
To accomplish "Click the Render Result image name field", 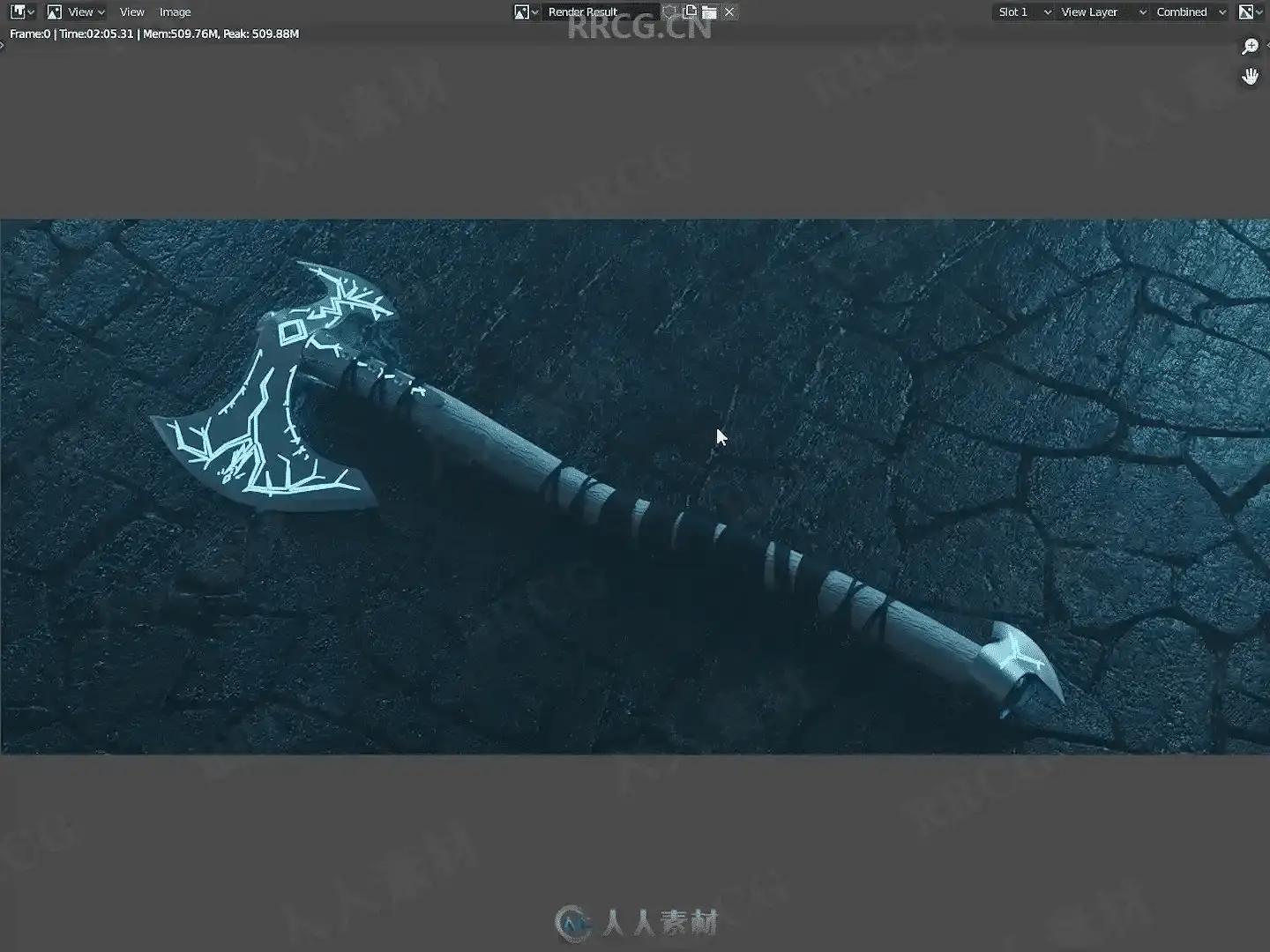I will [x=600, y=12].
